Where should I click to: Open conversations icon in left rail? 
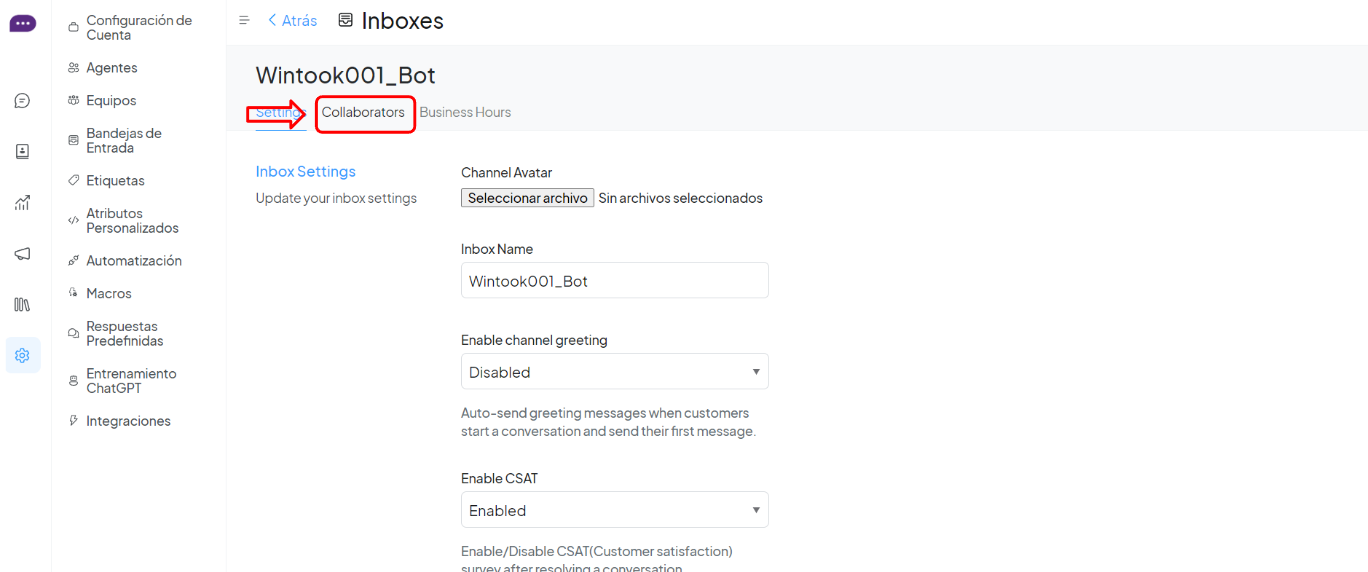tap(22, 101)
